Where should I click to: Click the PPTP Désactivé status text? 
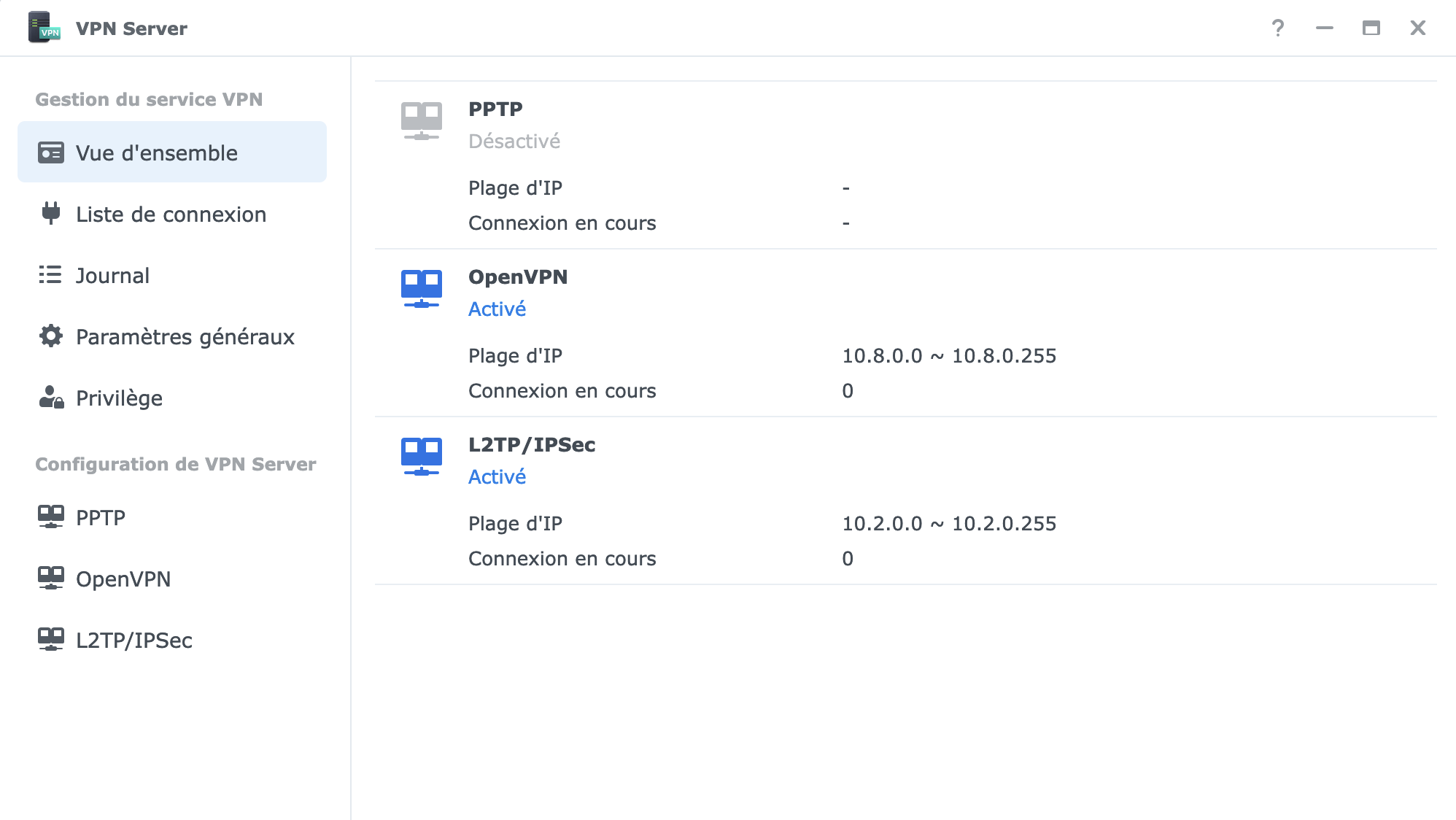point(514,142)
